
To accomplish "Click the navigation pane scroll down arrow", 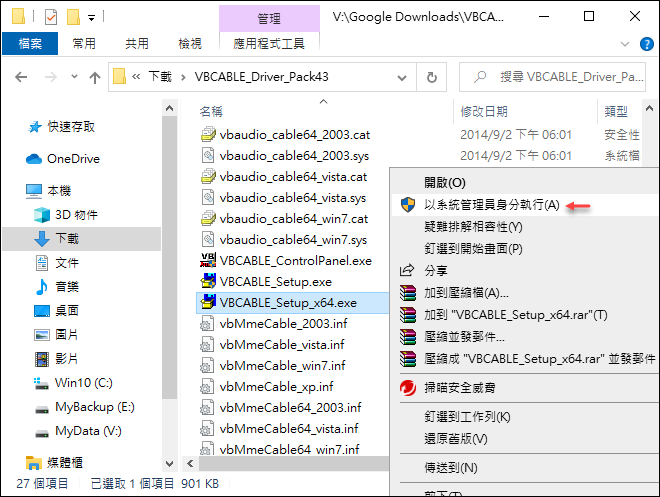I will point(169,464).
